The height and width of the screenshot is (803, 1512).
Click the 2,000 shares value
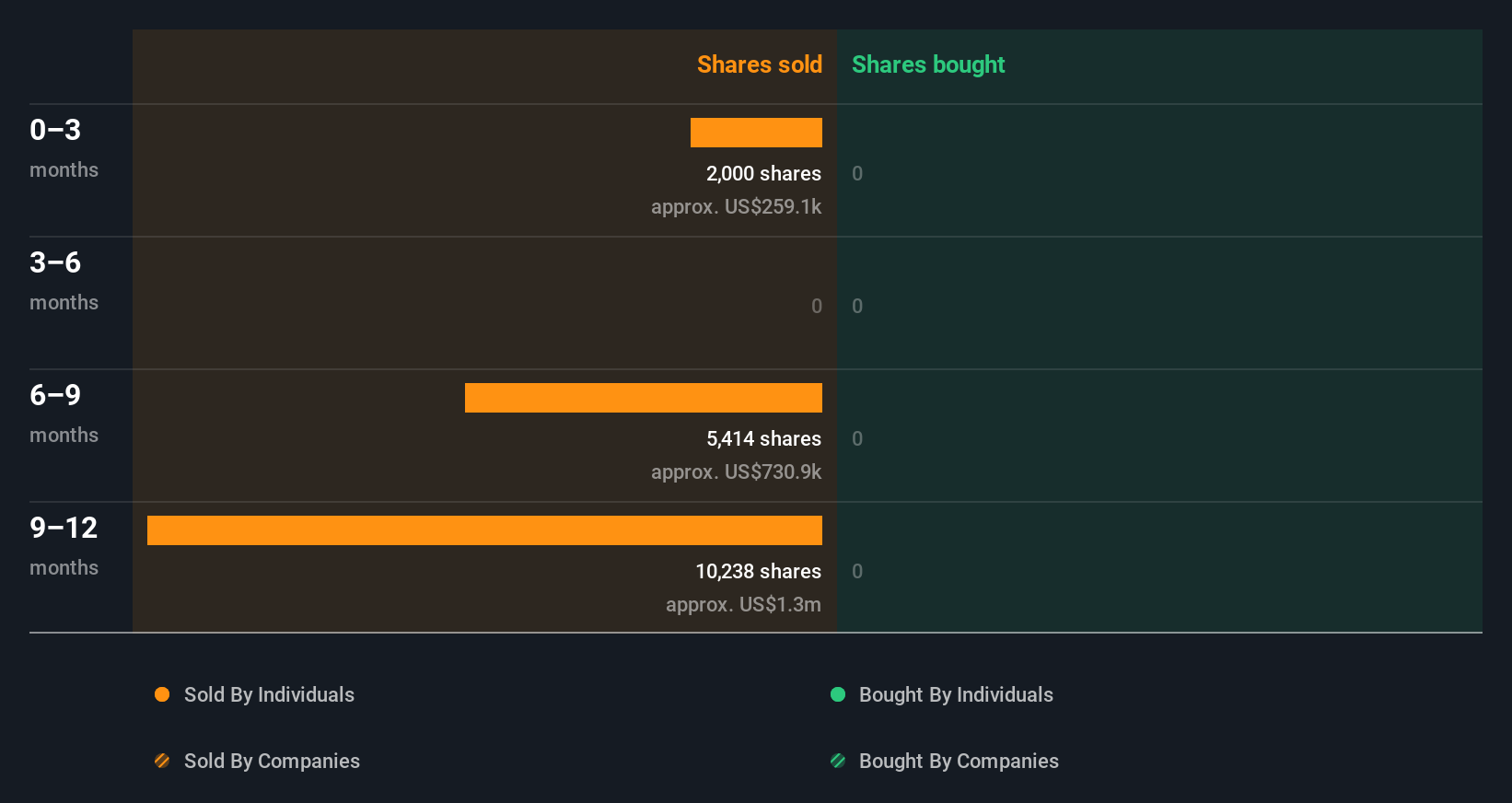pyautogui.click(x=763, y=173)
